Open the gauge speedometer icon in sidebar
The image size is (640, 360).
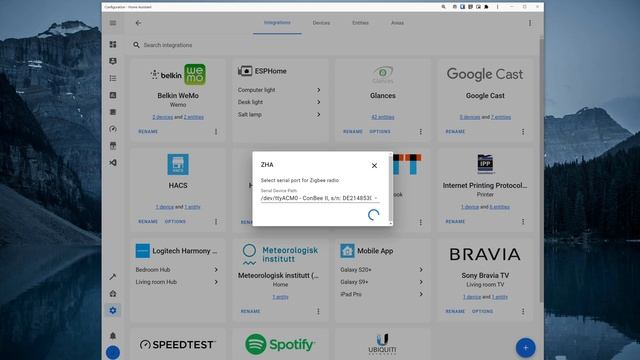click(x=113, y=129)
